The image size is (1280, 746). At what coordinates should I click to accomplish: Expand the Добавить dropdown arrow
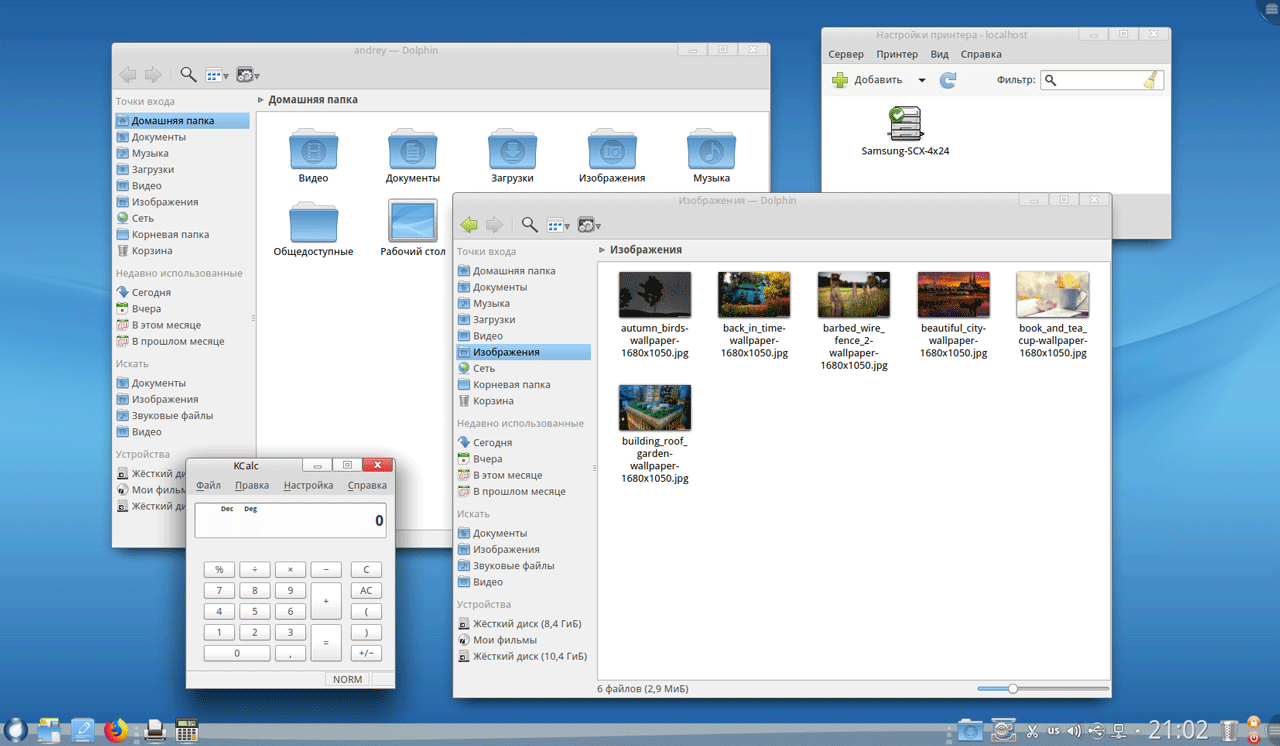(x=922, y=80)
